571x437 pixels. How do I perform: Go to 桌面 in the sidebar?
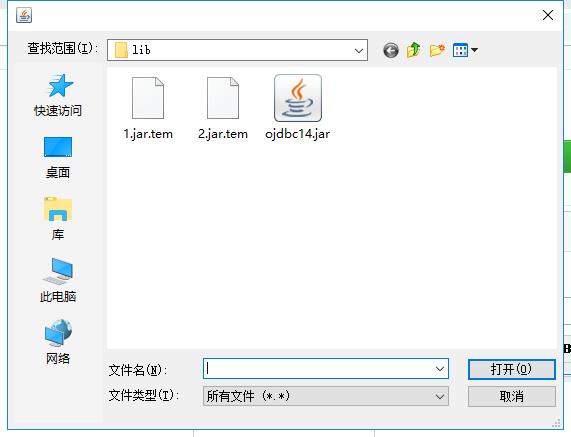tap(58, 158)
